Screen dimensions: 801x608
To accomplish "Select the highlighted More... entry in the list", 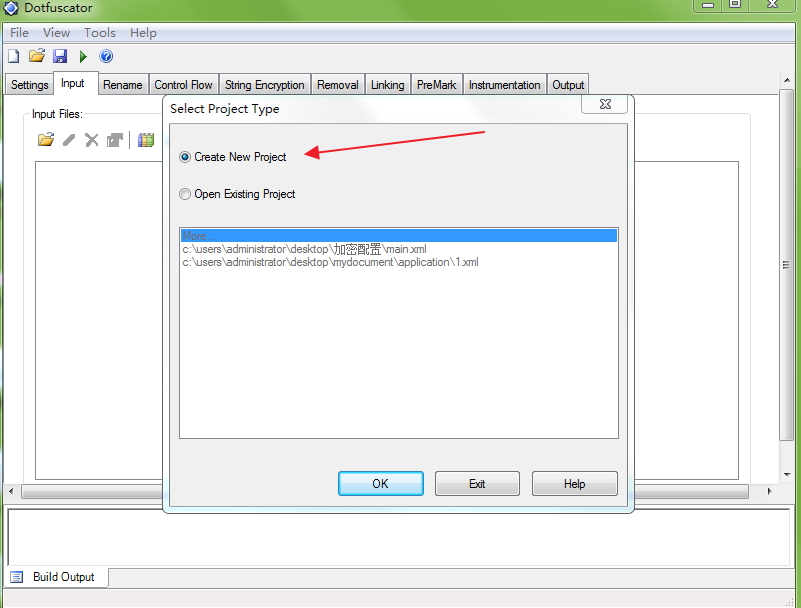I will click(398, 236).
